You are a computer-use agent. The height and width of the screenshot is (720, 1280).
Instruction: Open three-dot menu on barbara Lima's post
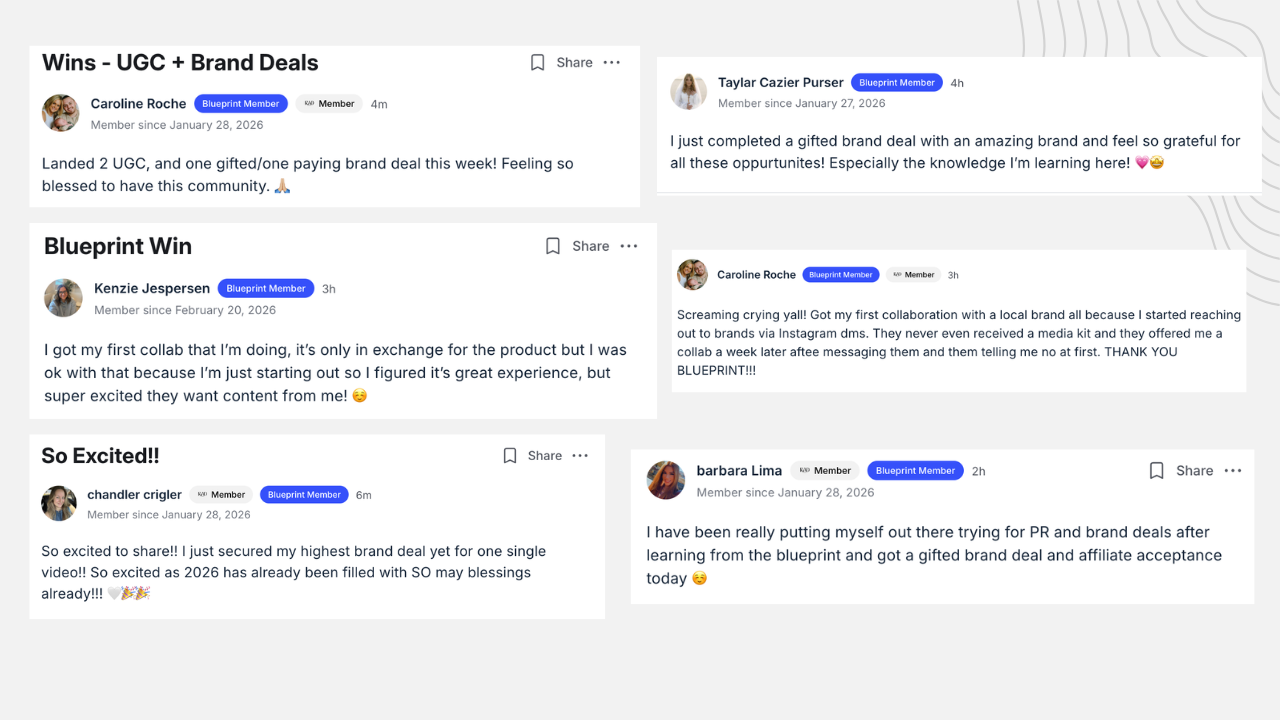(1233, 471)
